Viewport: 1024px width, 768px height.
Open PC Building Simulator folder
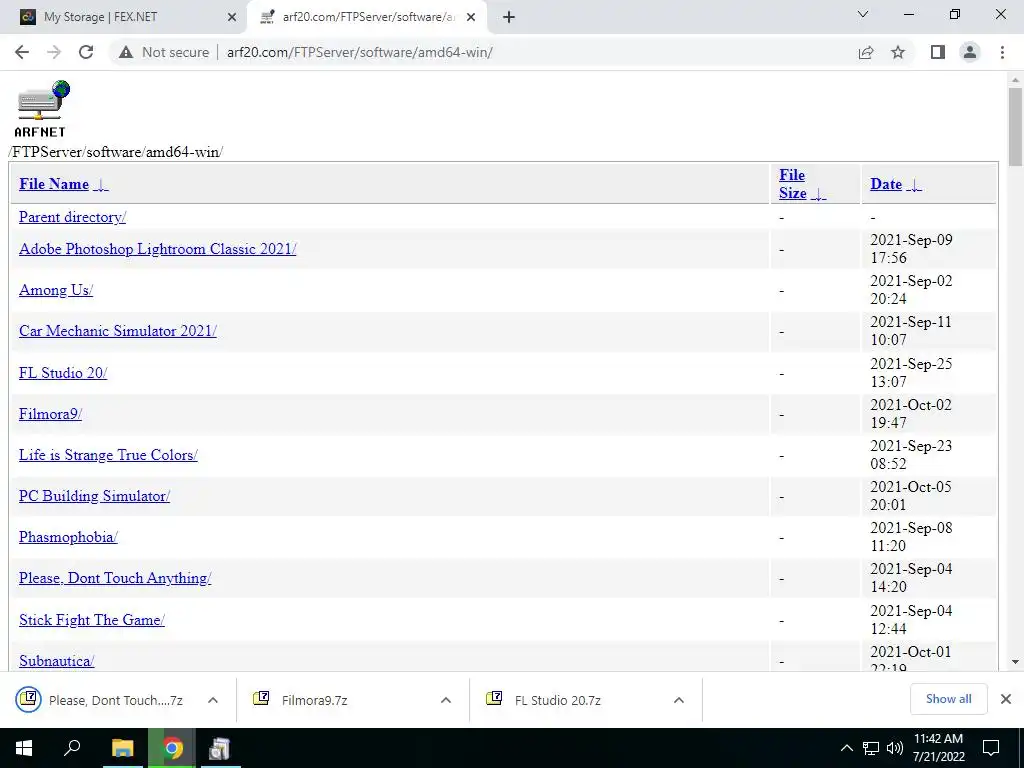95,496
